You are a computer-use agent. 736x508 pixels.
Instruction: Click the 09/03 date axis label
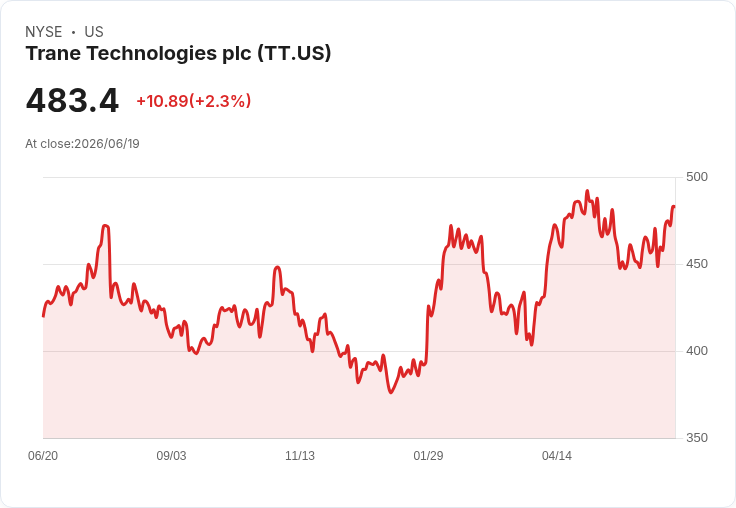click(x=171, y=455)
